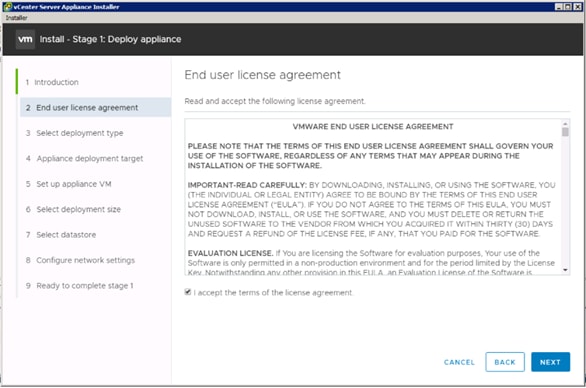The image size is (586, 388).
Task: Open the Installer menu
Action: pyautogui.click(x=16, y=18)
